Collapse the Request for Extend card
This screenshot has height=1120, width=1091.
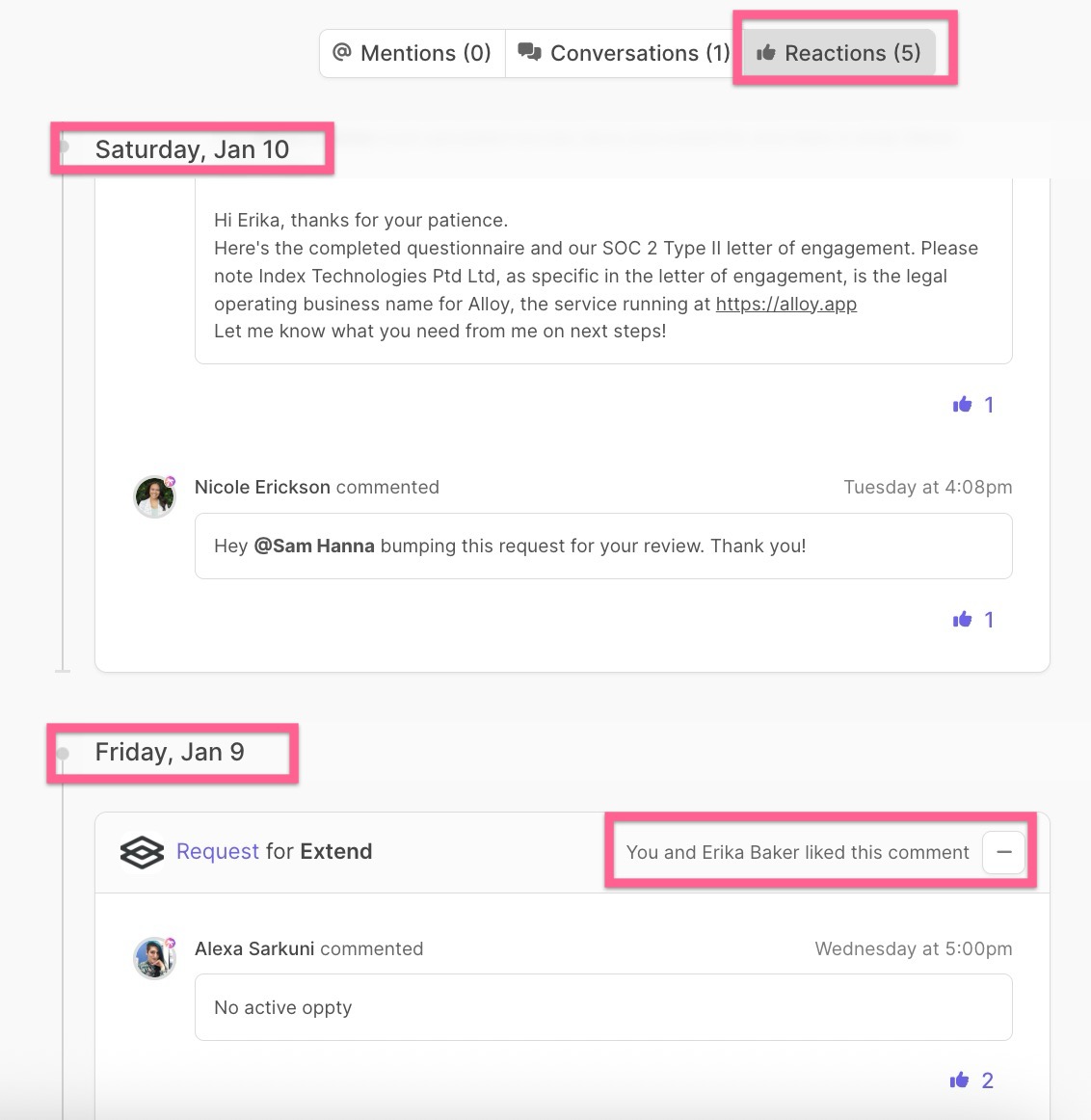click(x=1003, y=852)
